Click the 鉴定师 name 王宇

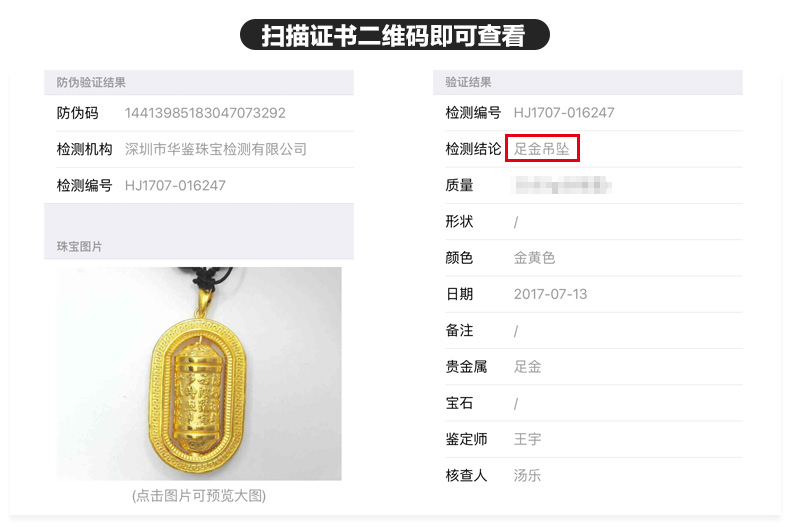(x=527, y=439)
